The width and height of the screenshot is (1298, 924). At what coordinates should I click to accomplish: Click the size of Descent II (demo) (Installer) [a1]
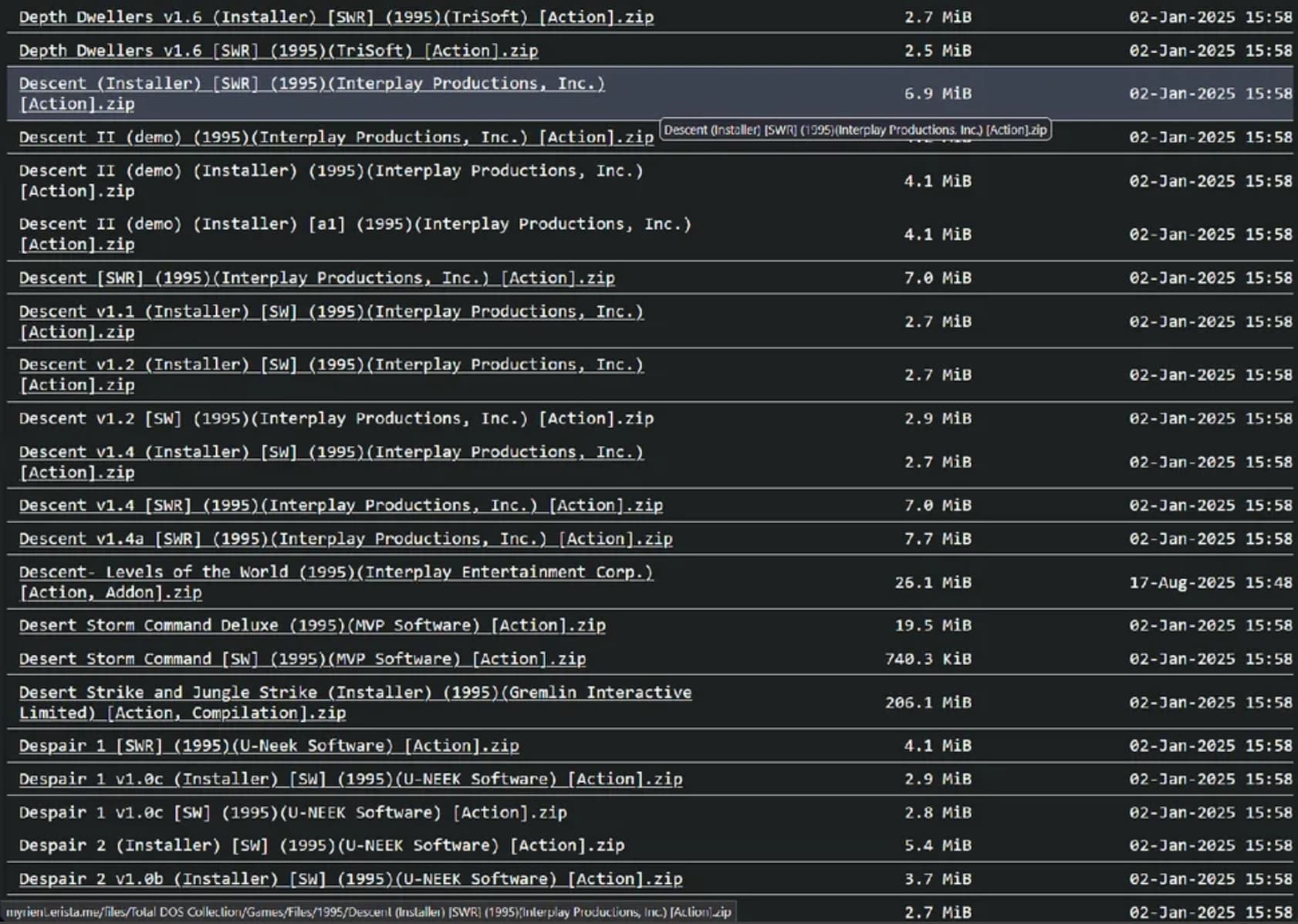938,234
